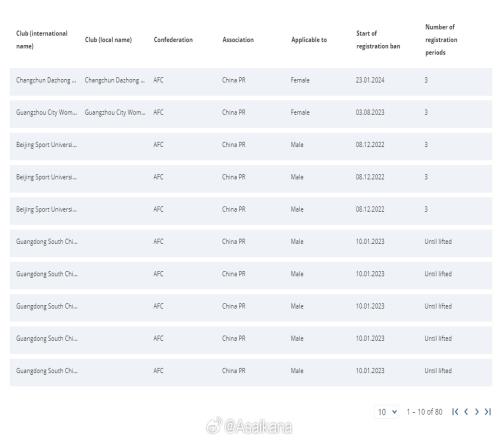Image resolution: width=500 pixels, height=440 pixels.
Task: Go to the first page of results
Action: (455, 412)
